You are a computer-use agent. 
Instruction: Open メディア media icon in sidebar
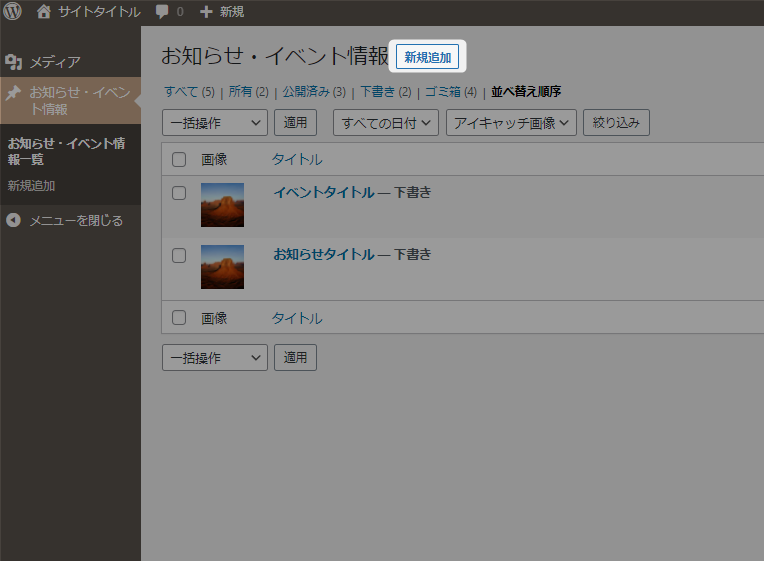[x=14, y=62]
